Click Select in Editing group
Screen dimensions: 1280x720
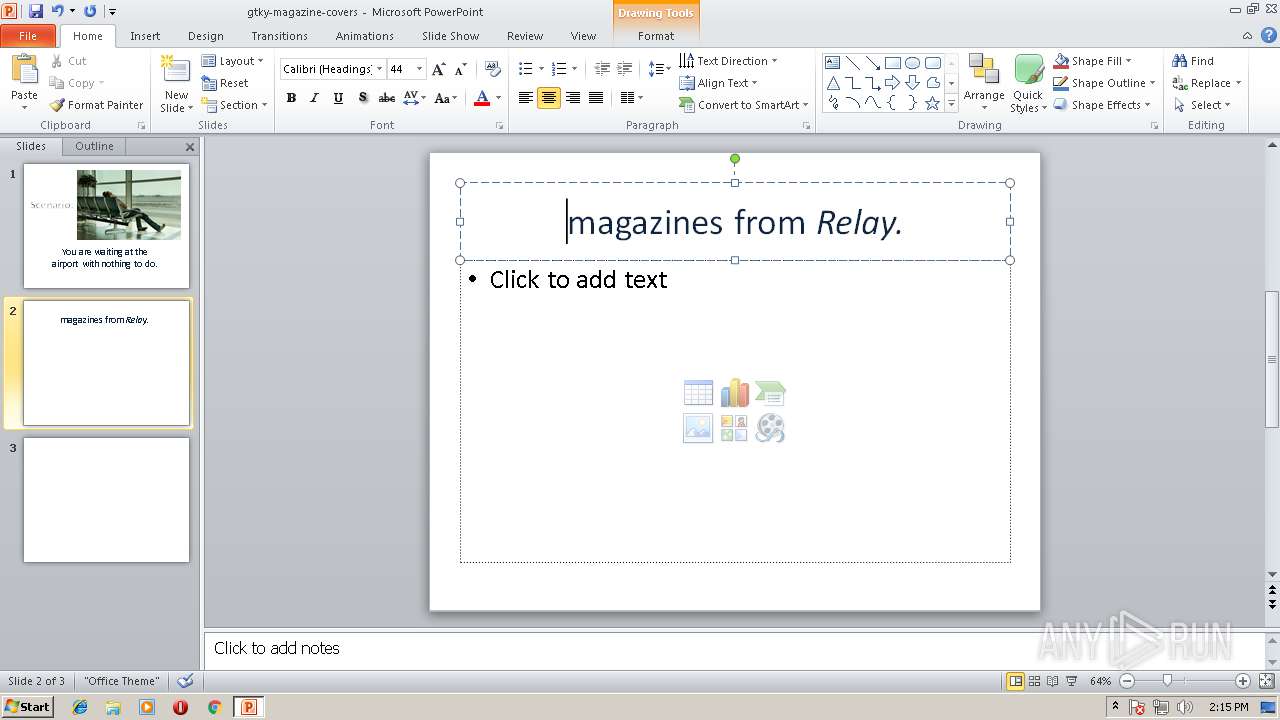tap(1202, 105)
